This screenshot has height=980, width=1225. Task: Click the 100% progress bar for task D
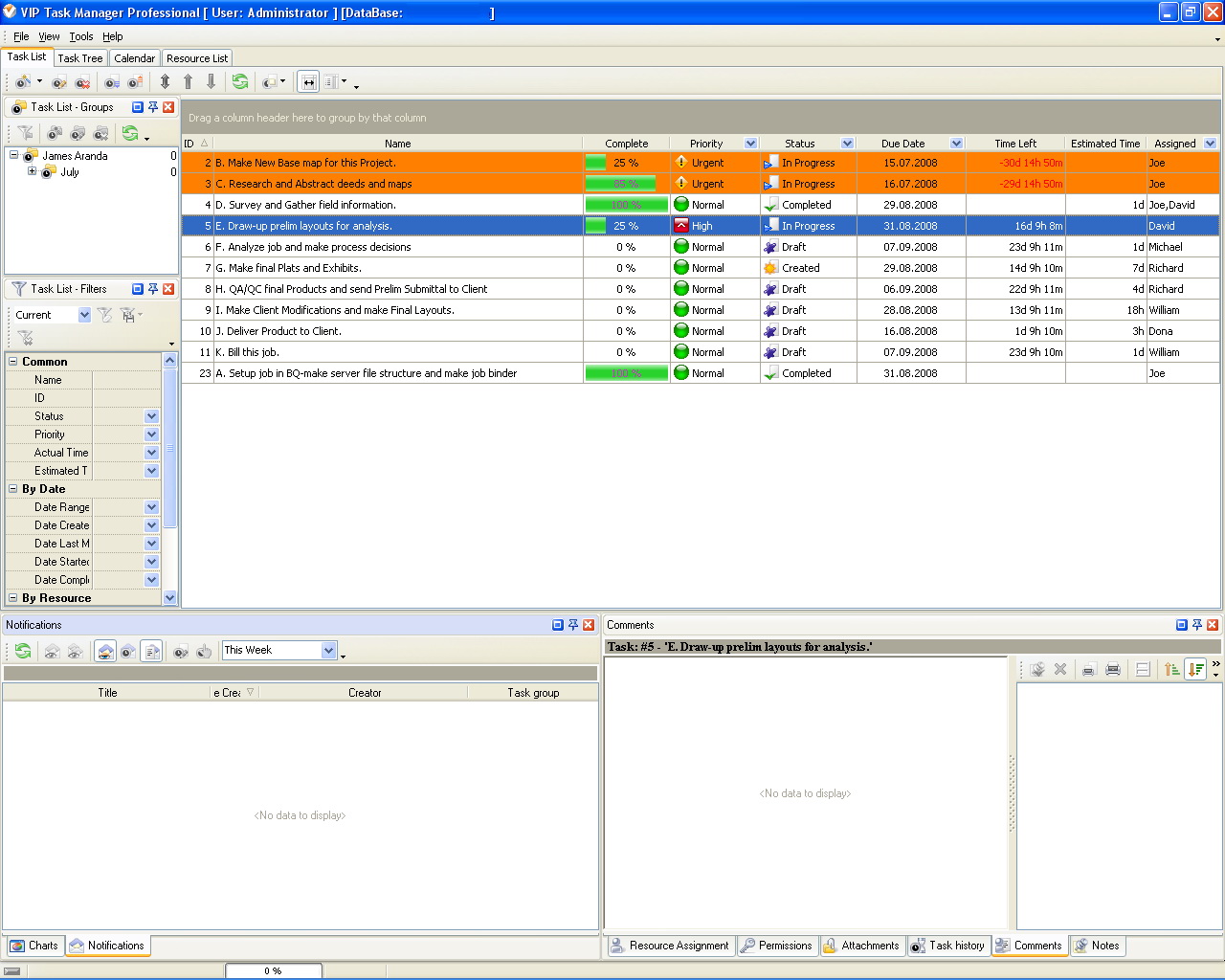tap(626, 205)
